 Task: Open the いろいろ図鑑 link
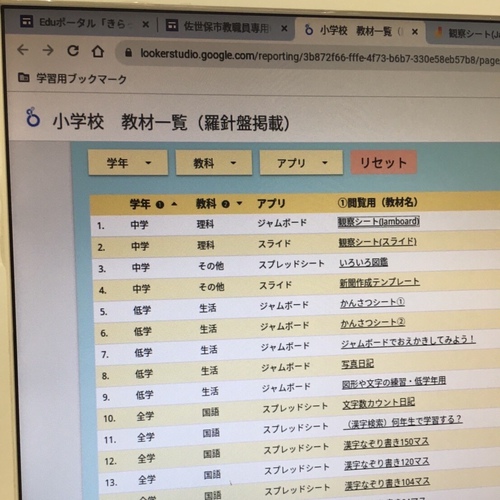click(364, 263)
